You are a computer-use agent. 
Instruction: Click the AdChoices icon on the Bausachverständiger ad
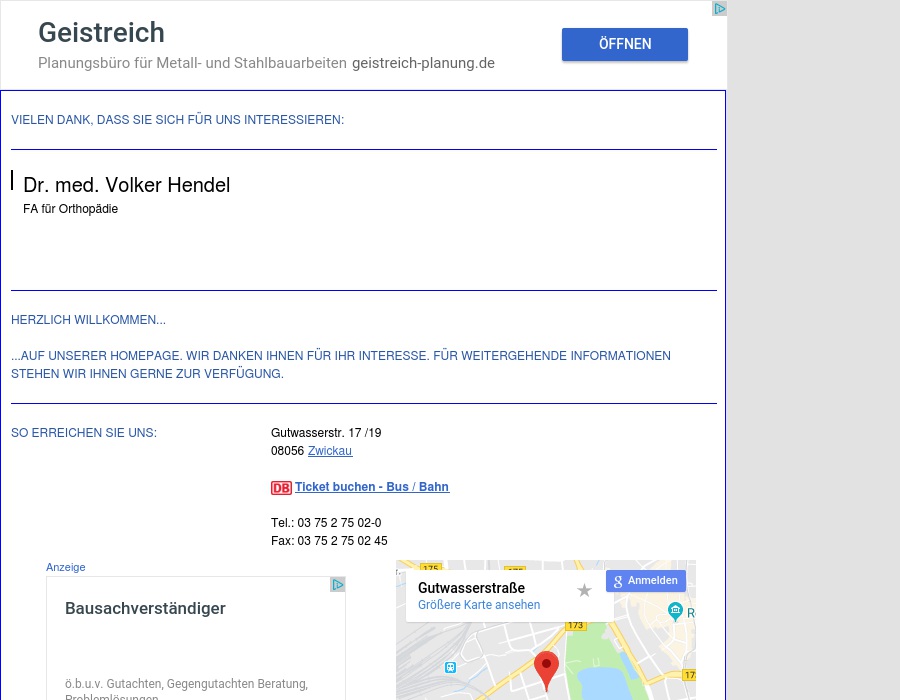pos(338,584)
